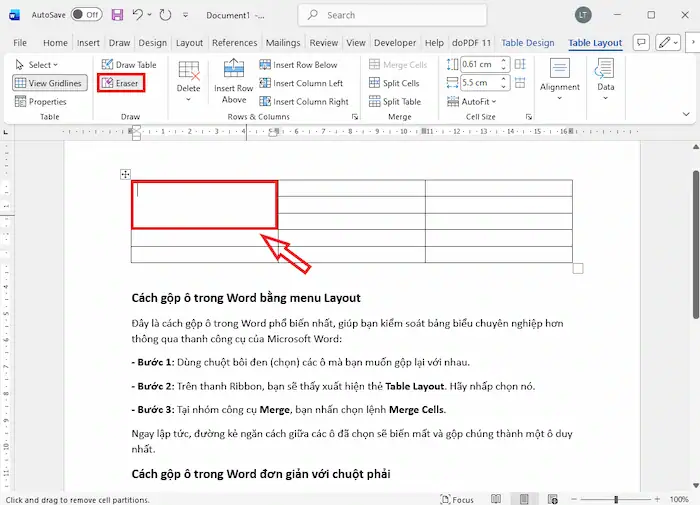
Task: Open the Draw tab
Action: tap(119, 43)
